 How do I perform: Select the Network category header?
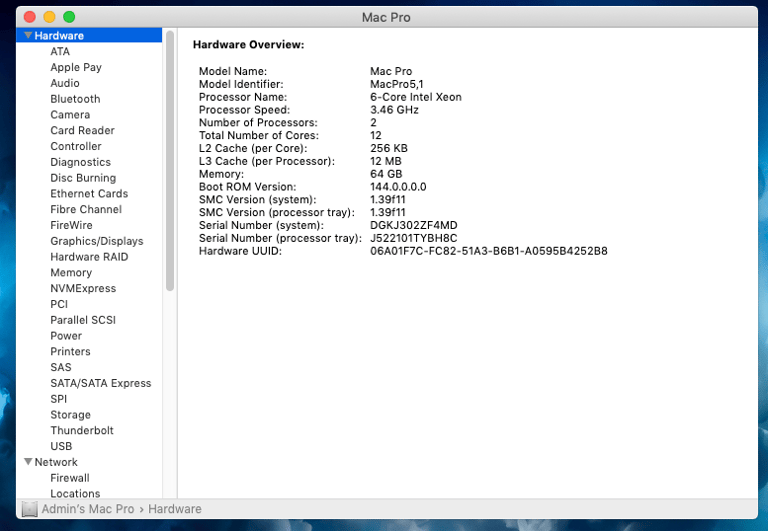coord(56,462)
